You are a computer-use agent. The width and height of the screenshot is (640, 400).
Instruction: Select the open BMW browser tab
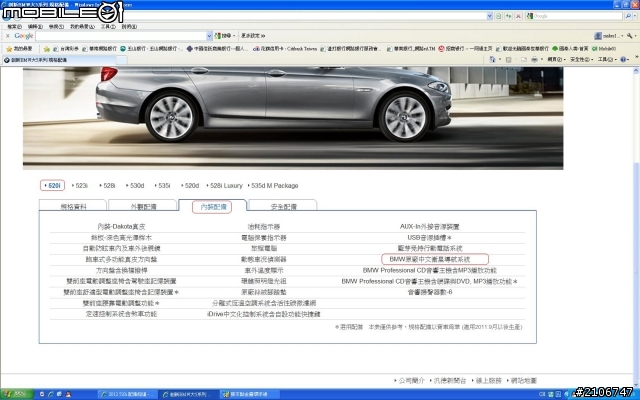point(59,60)
